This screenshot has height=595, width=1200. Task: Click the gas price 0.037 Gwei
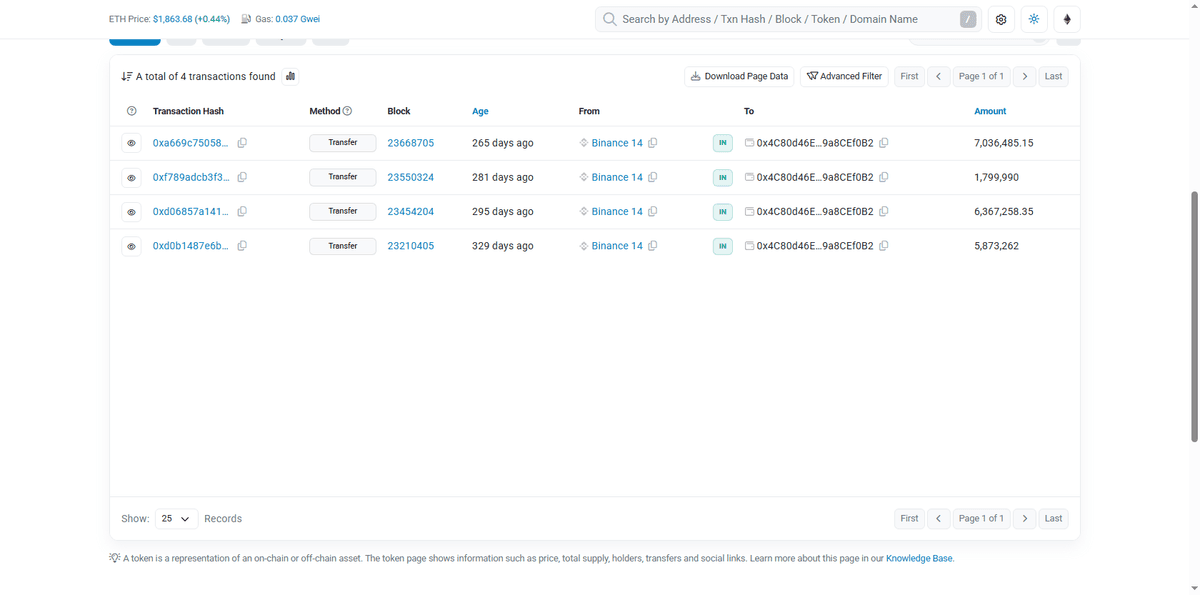pos(297,19)
